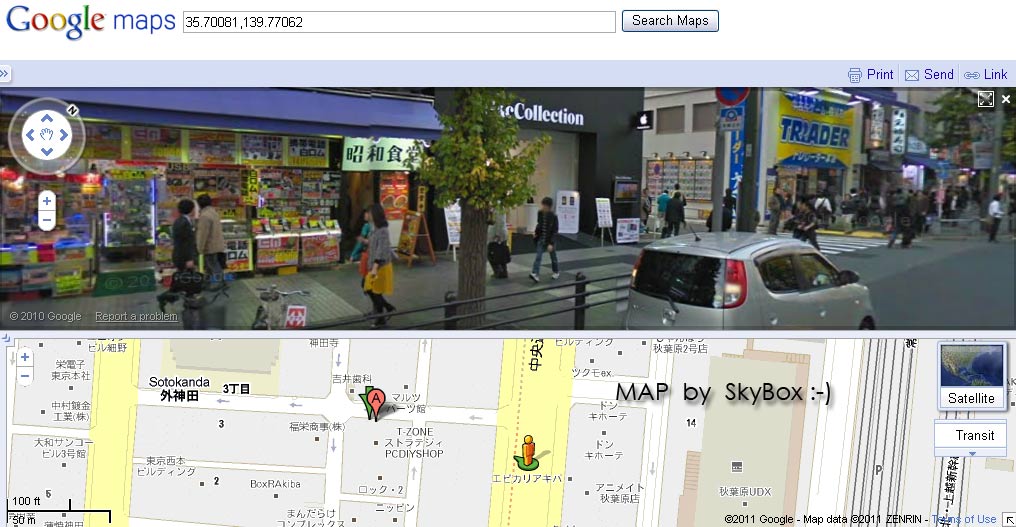Open the Print link
Screen dimensions: 1016x527
[880, 75]
